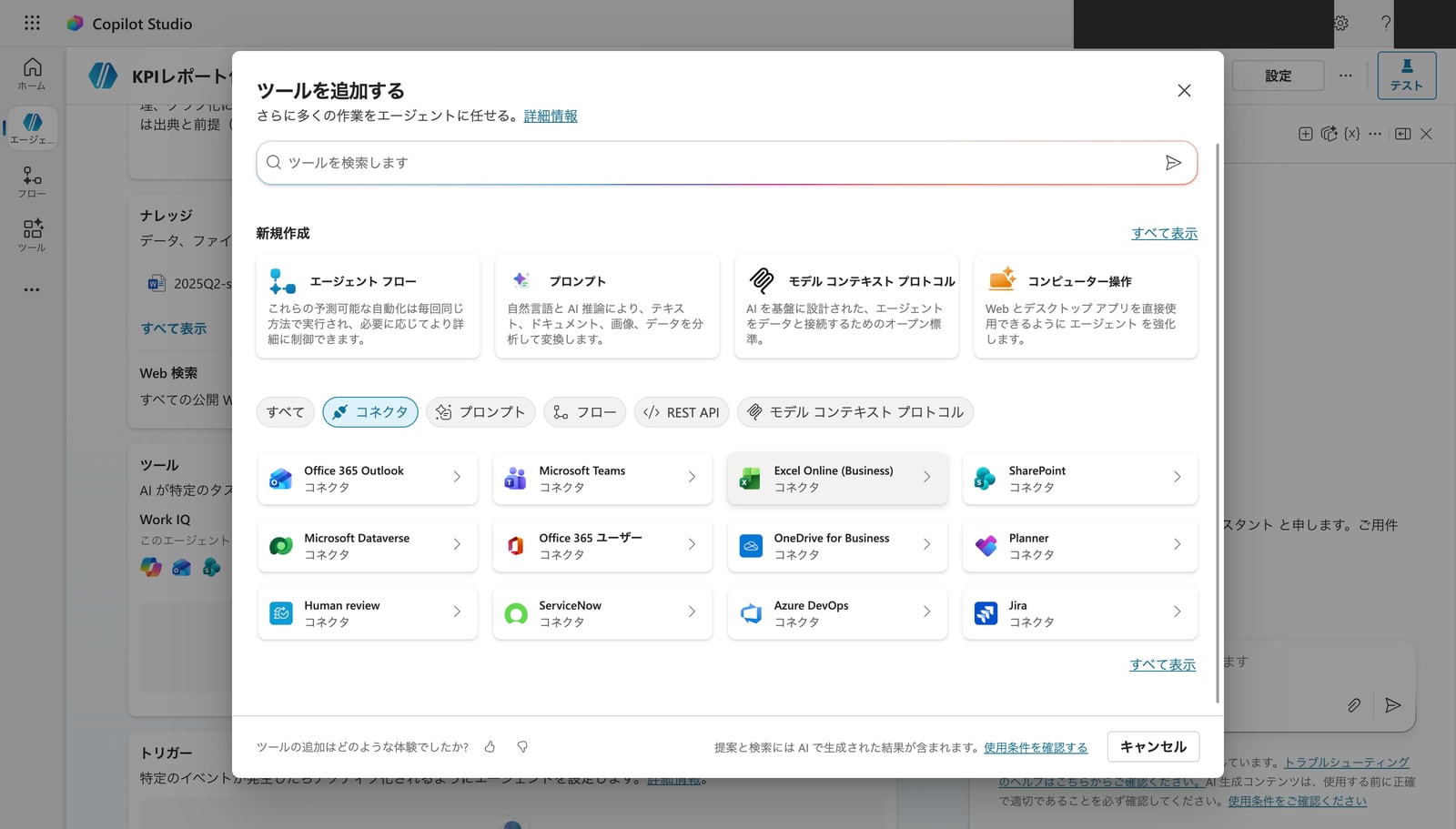Expand Microsoft Teams connector chevron
The height and width of the screenshot is (829, 1456).
pyautogui.click(x=692, y=477)
